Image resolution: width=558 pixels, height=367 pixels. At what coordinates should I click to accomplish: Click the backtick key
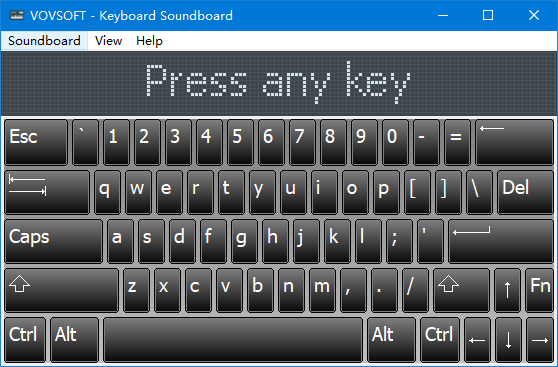click(85, 142)
